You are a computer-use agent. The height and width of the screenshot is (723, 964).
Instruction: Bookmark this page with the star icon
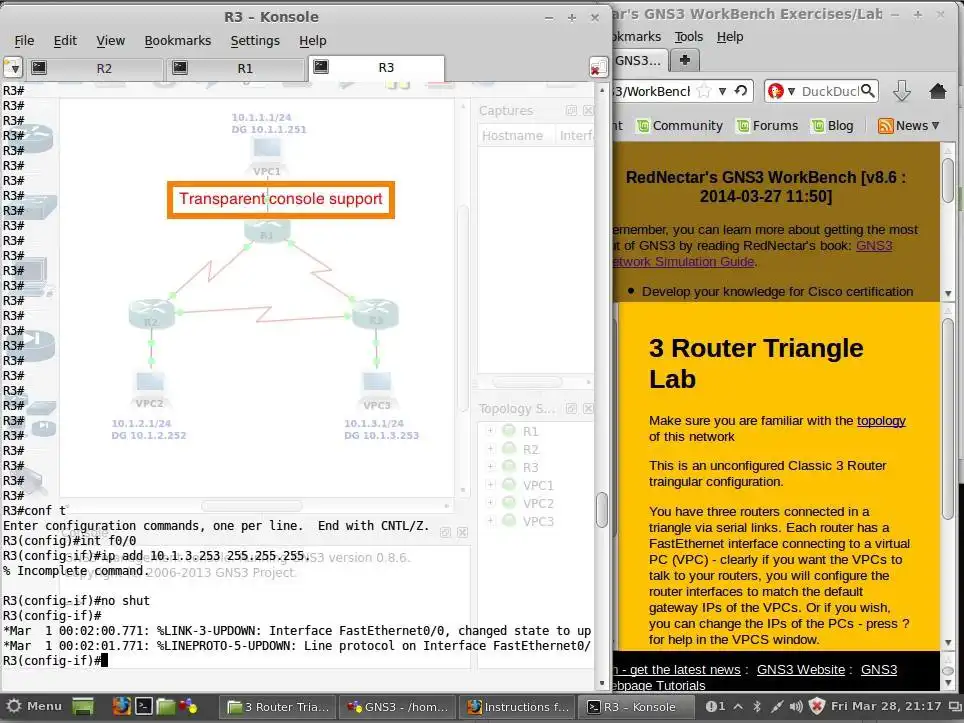pyautogui.click(x=704, y=92)
